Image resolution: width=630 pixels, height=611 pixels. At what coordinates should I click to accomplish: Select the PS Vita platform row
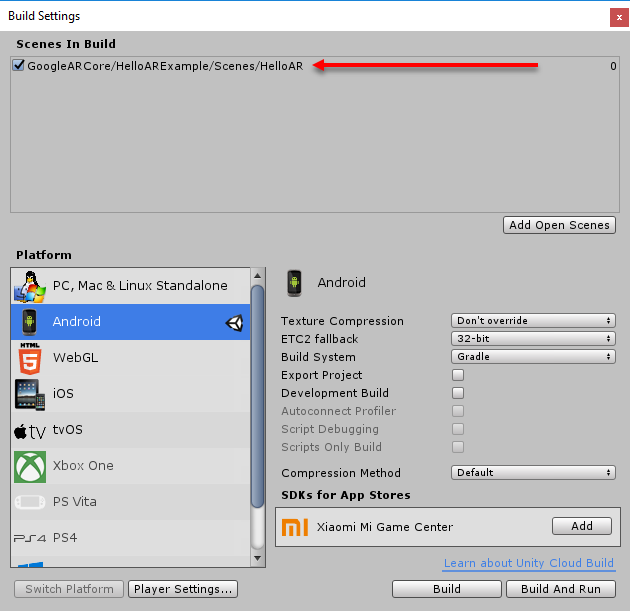(131, 502)
